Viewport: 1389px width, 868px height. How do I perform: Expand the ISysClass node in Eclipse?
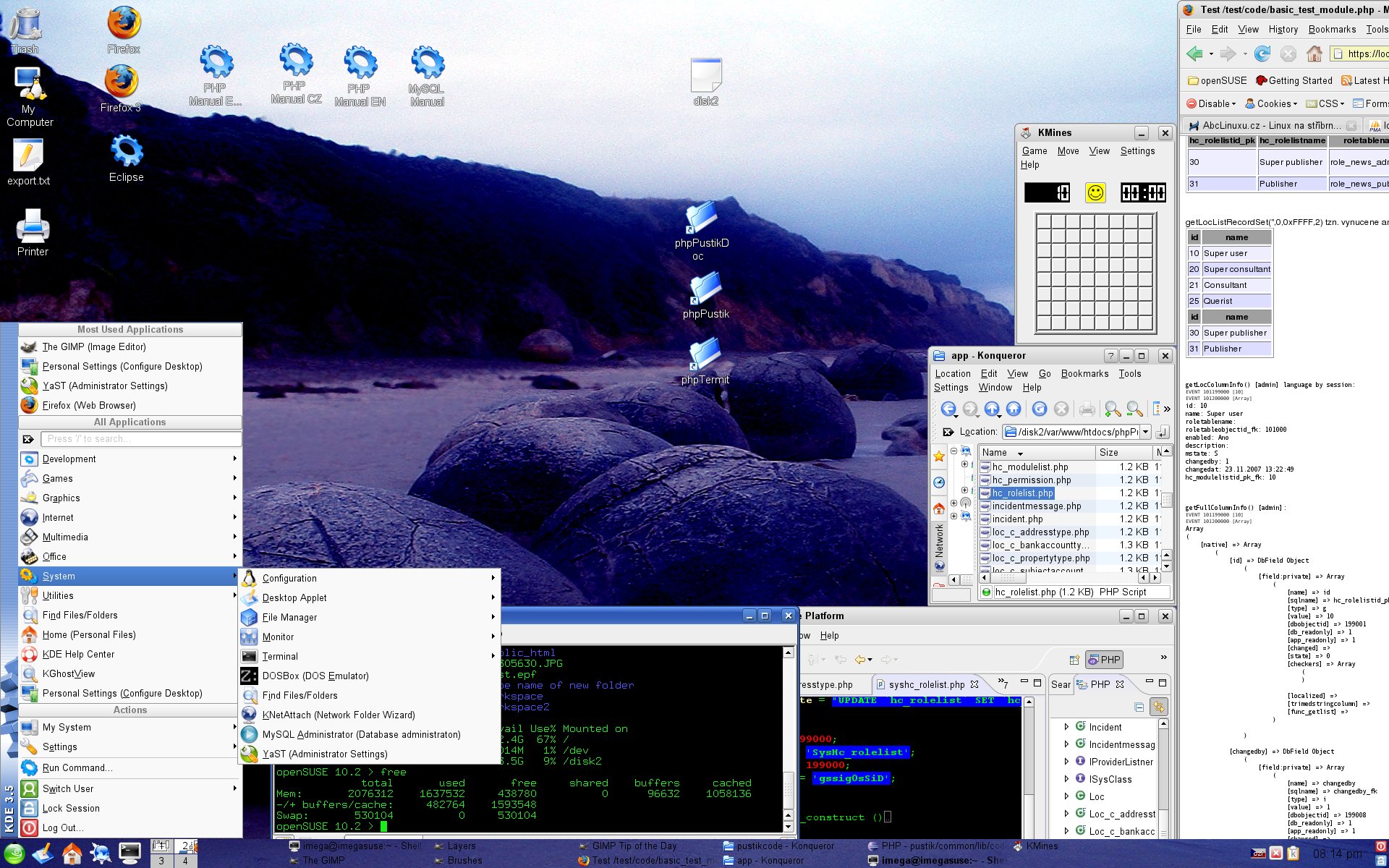coord(1066,779)
